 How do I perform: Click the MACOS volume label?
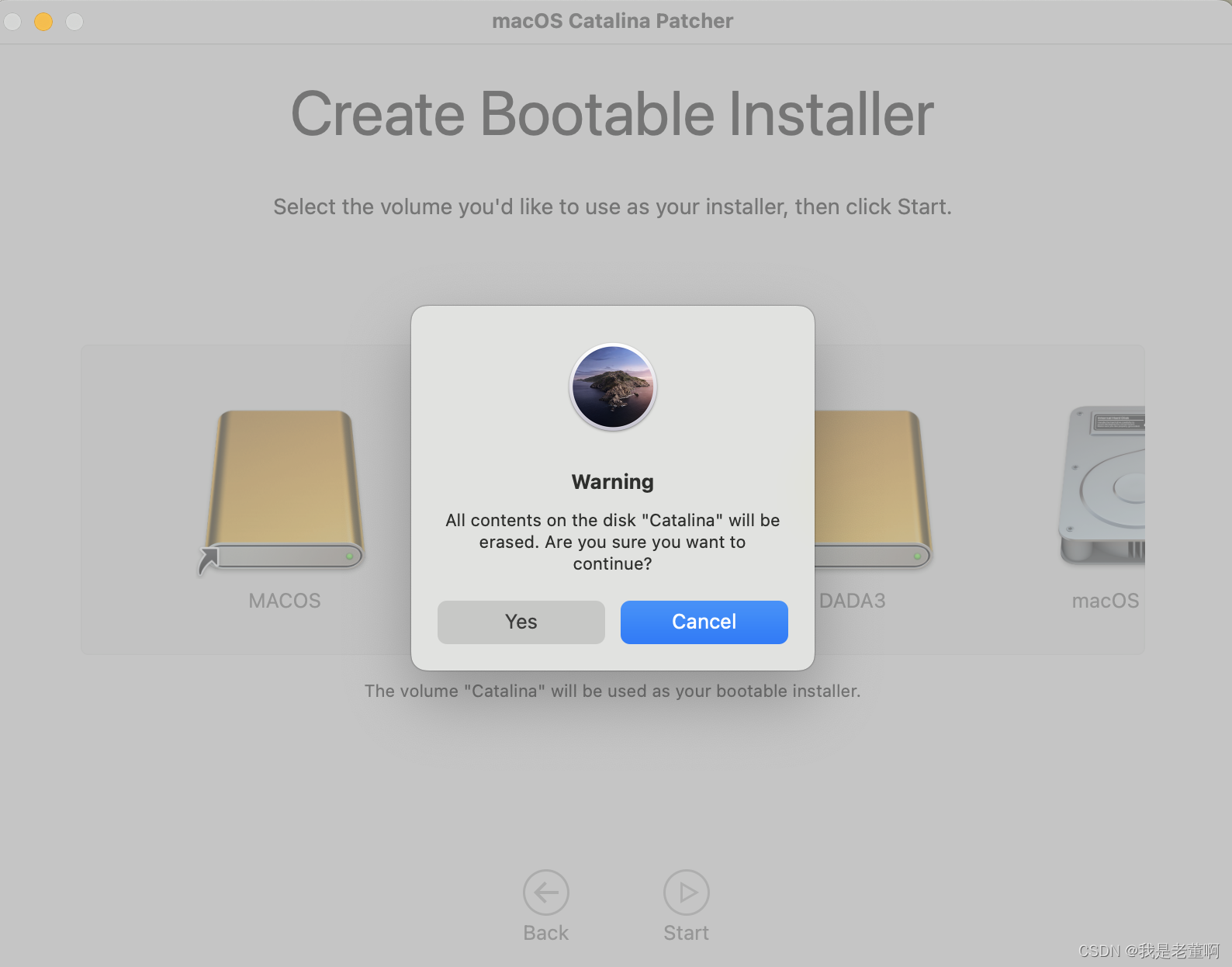(x=285, y=601)
